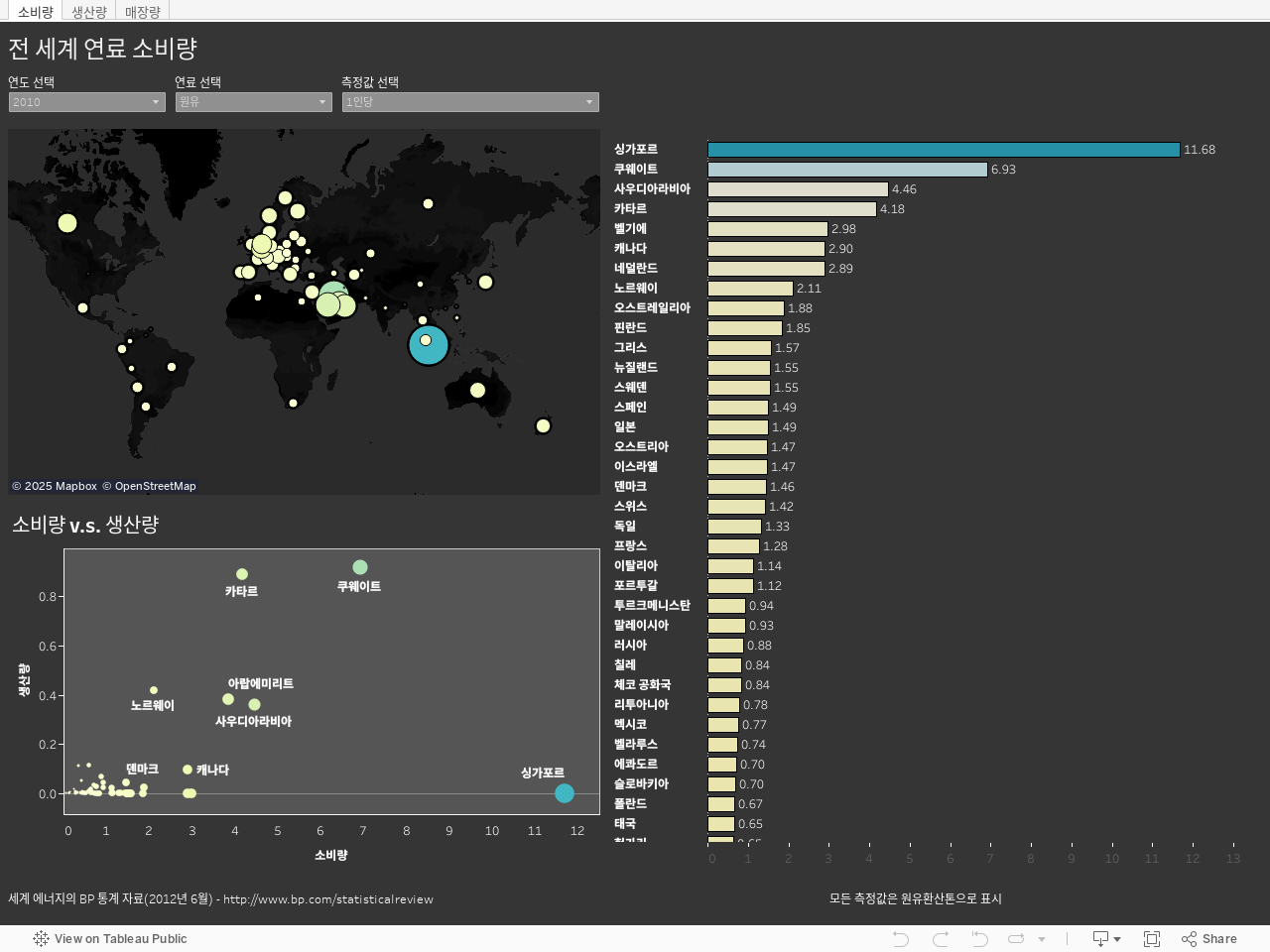Click the 캐나다 label in bar list

pyautogui.click(x=630, y=249)
